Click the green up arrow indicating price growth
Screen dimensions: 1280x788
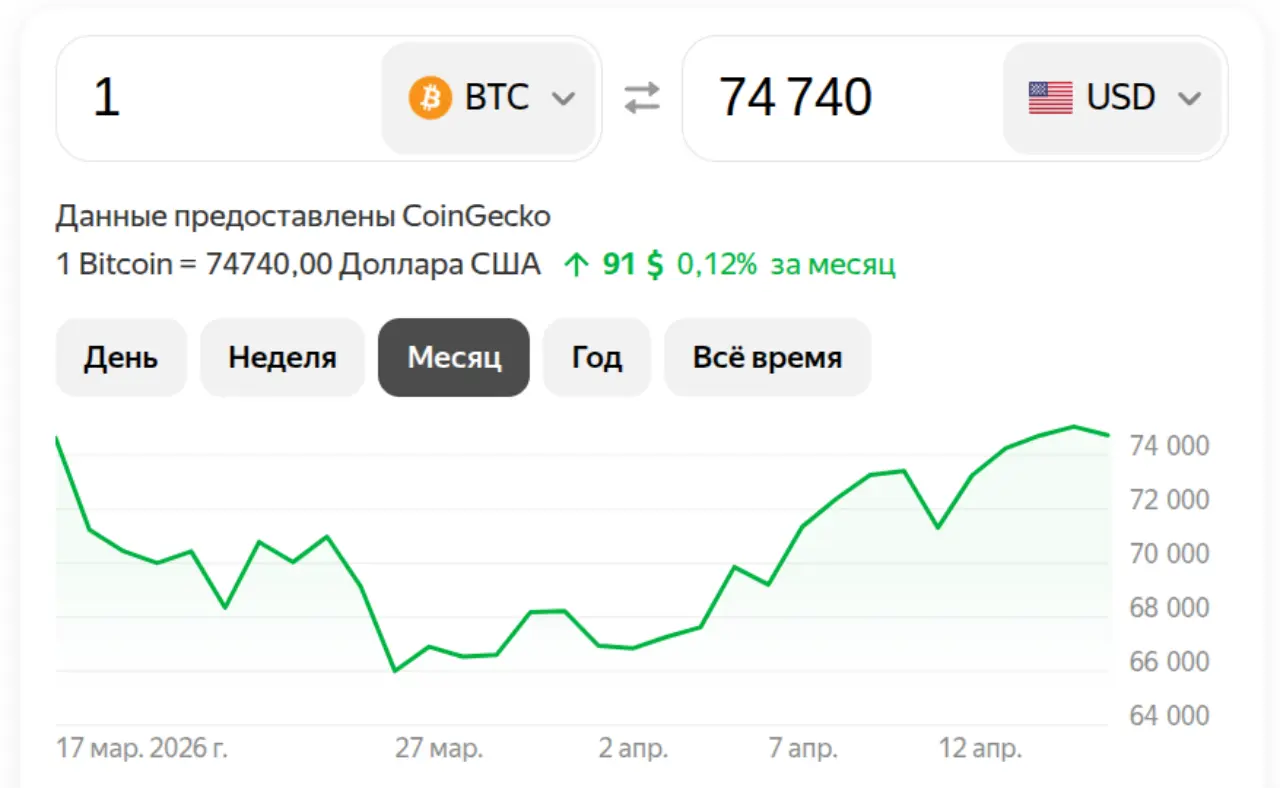click(x=575, y=263)
